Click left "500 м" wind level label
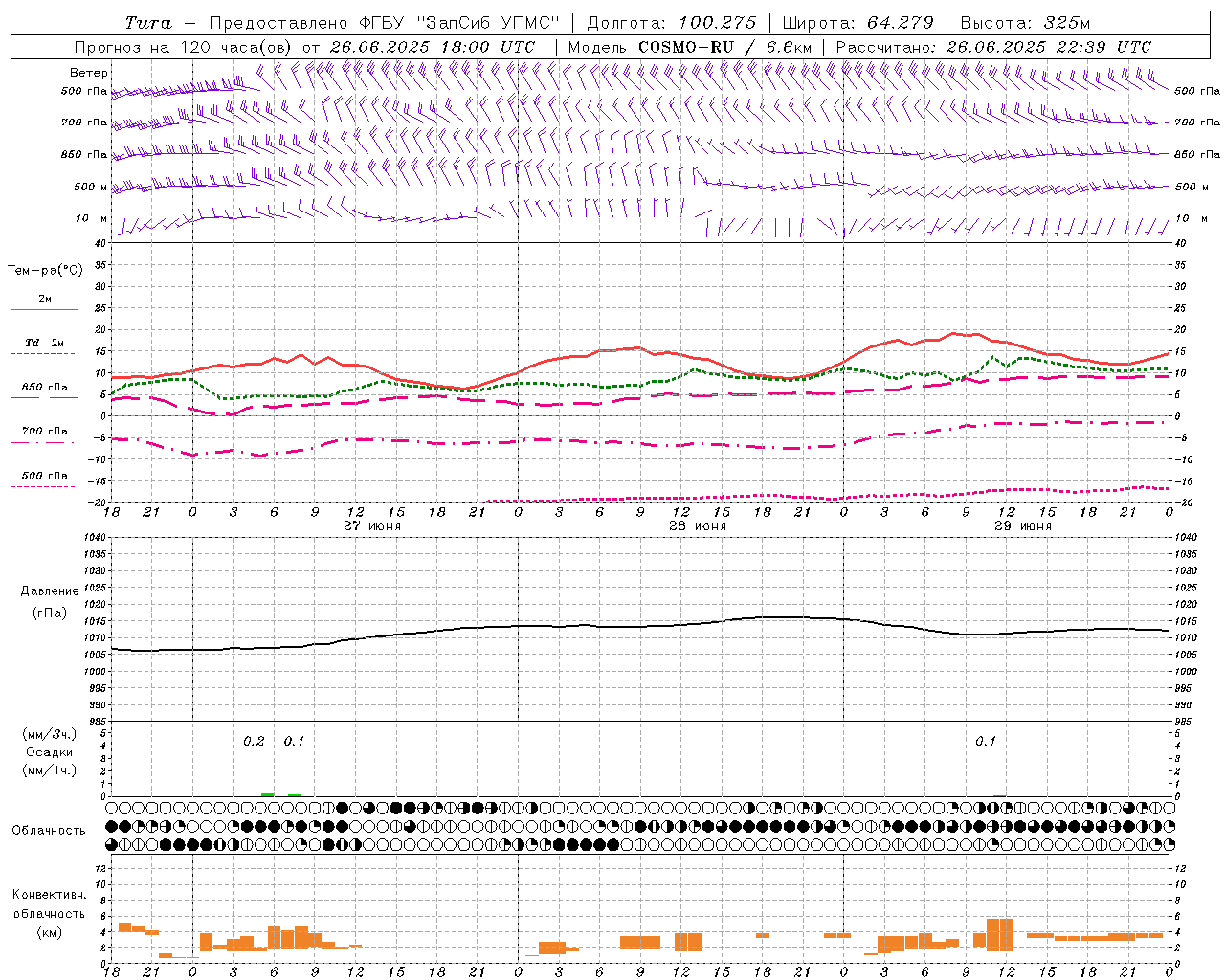 (x=91, y=188)
